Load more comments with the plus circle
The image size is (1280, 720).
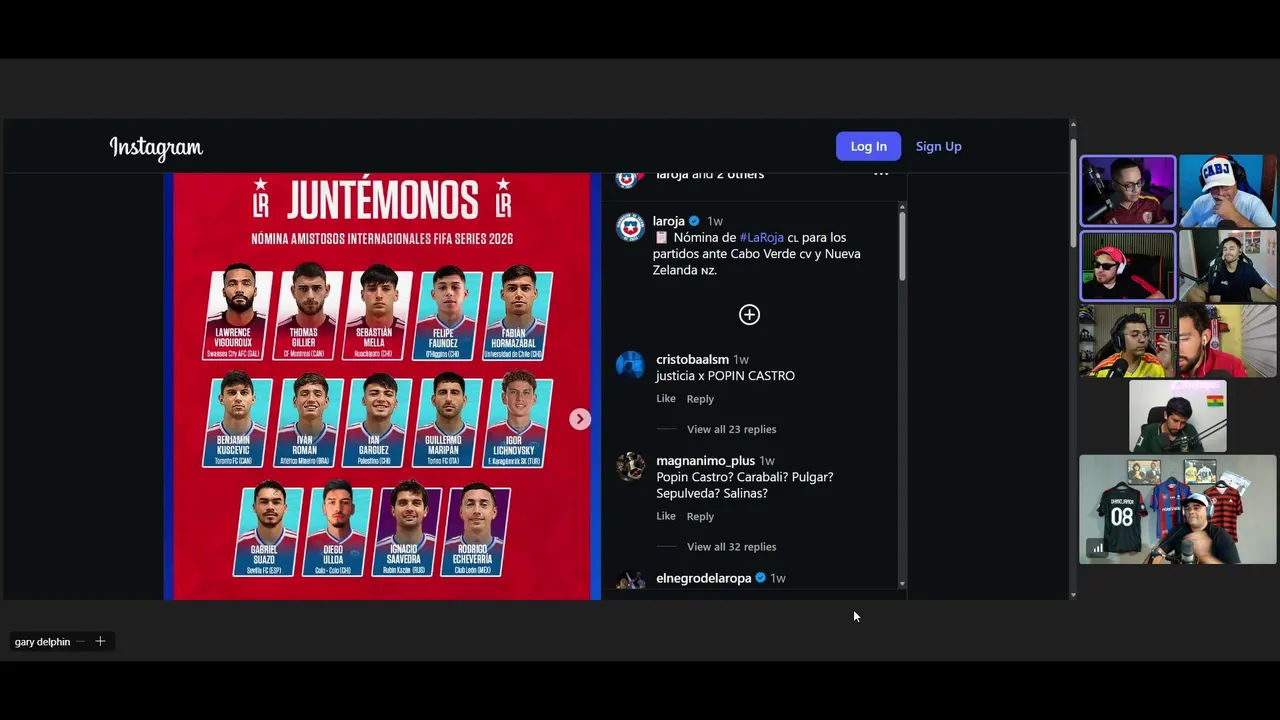pyautogui.click(x=749, y=315)
